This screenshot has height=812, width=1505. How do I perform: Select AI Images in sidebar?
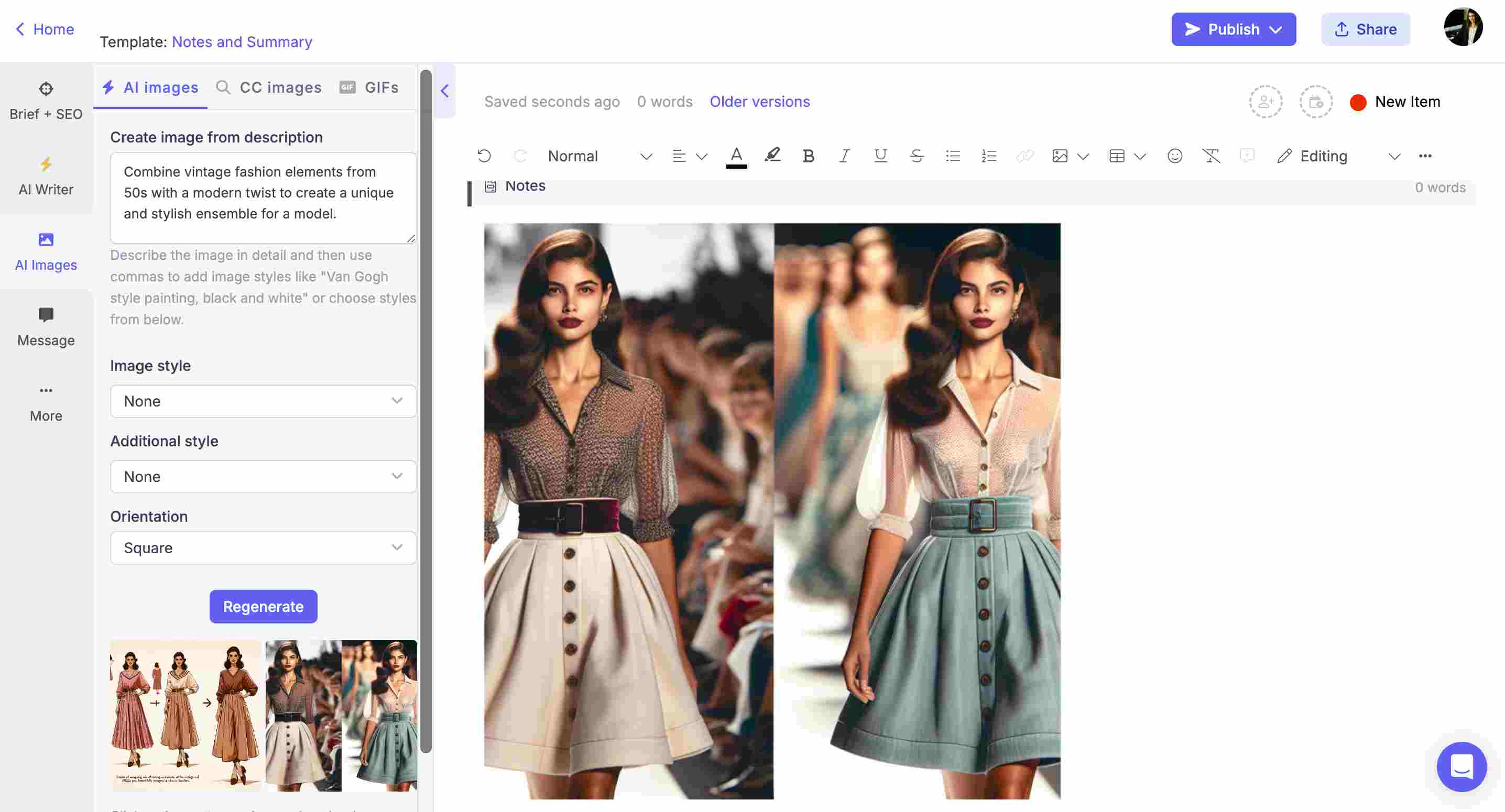tap(46, 252)
